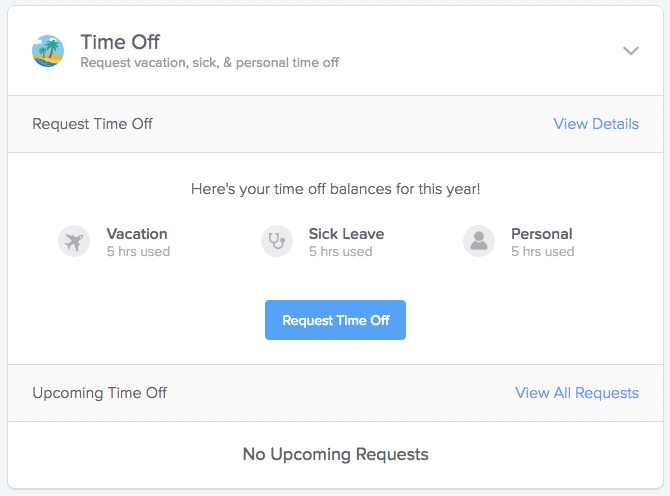This screenshot has width=670, height=496.
Task: Click the Time Off card title
Action: pos(120,42)
